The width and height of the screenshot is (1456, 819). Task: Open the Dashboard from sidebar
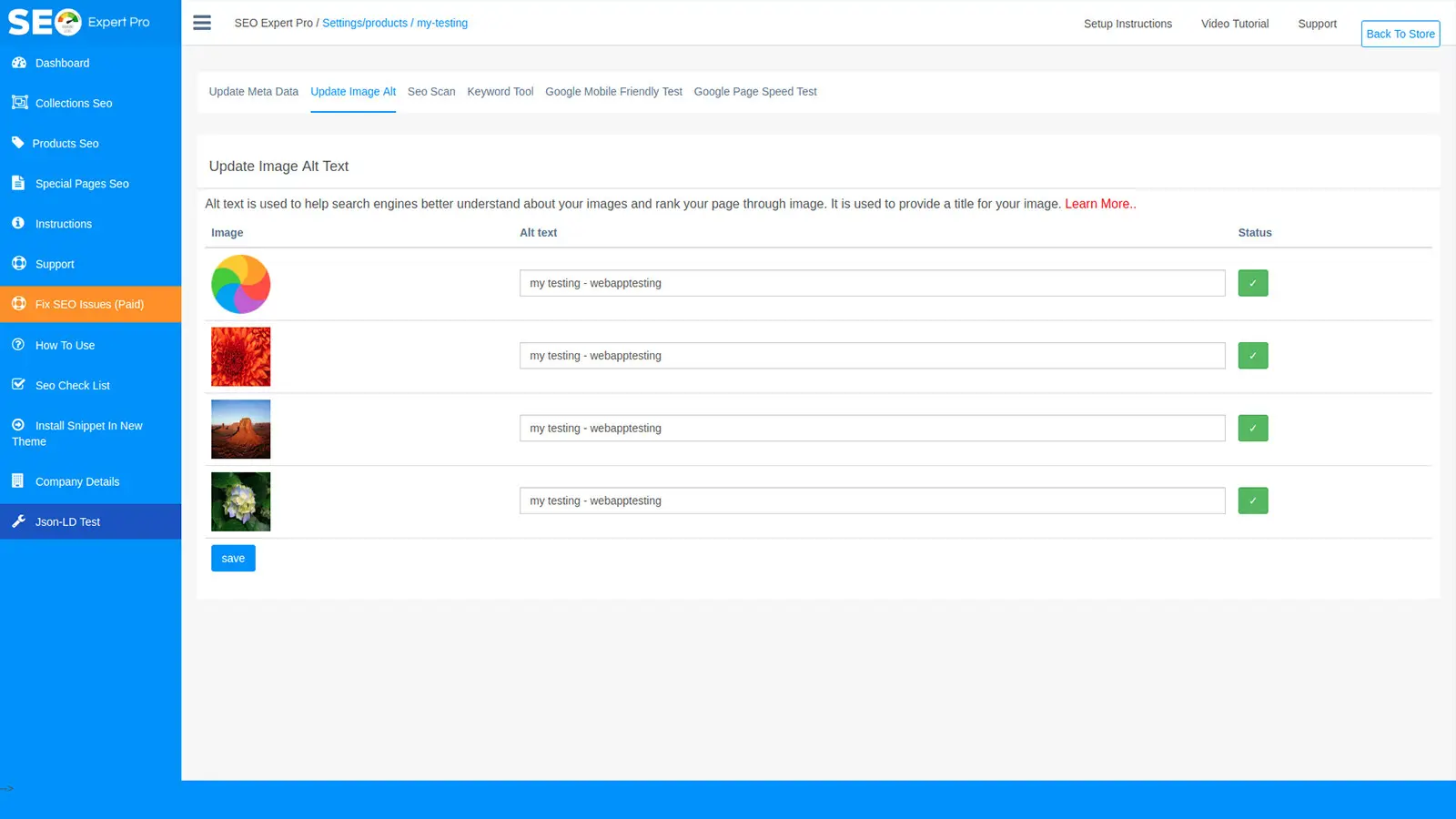[x=62, y=63]
